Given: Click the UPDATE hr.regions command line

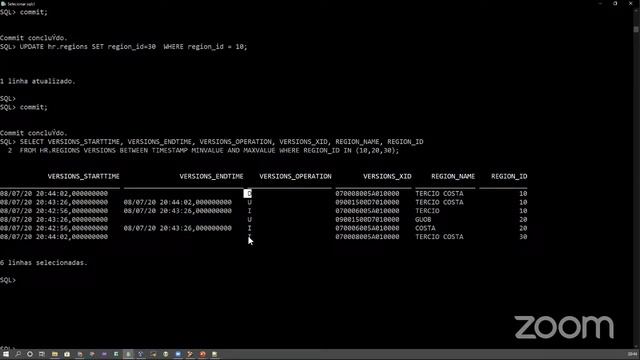Looking at the screenshot, I should [x=124, y=47].
